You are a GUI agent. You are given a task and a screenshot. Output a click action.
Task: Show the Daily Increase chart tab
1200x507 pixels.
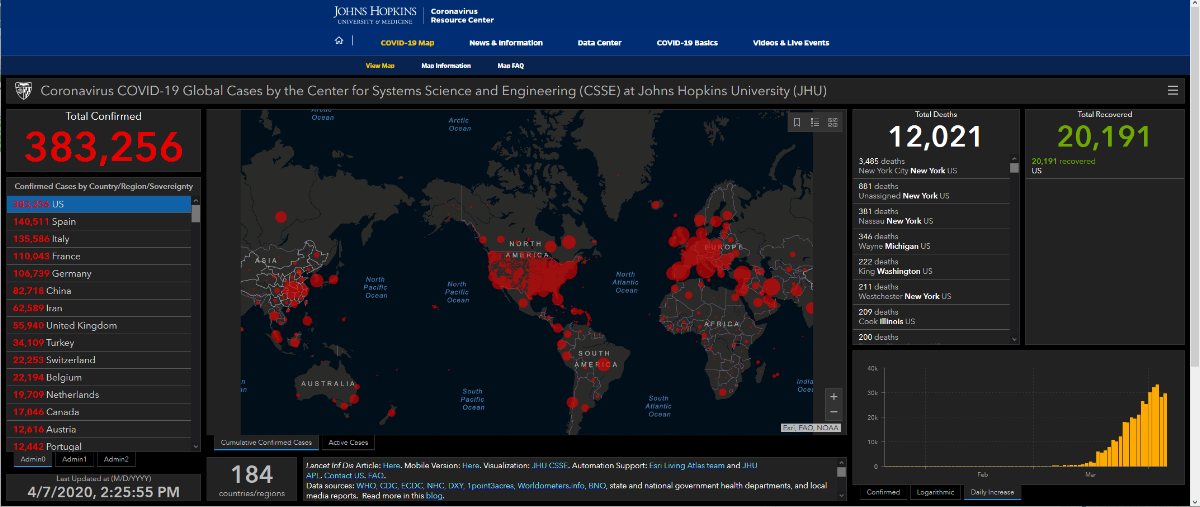pyautogui.click(x=992, y=492)
